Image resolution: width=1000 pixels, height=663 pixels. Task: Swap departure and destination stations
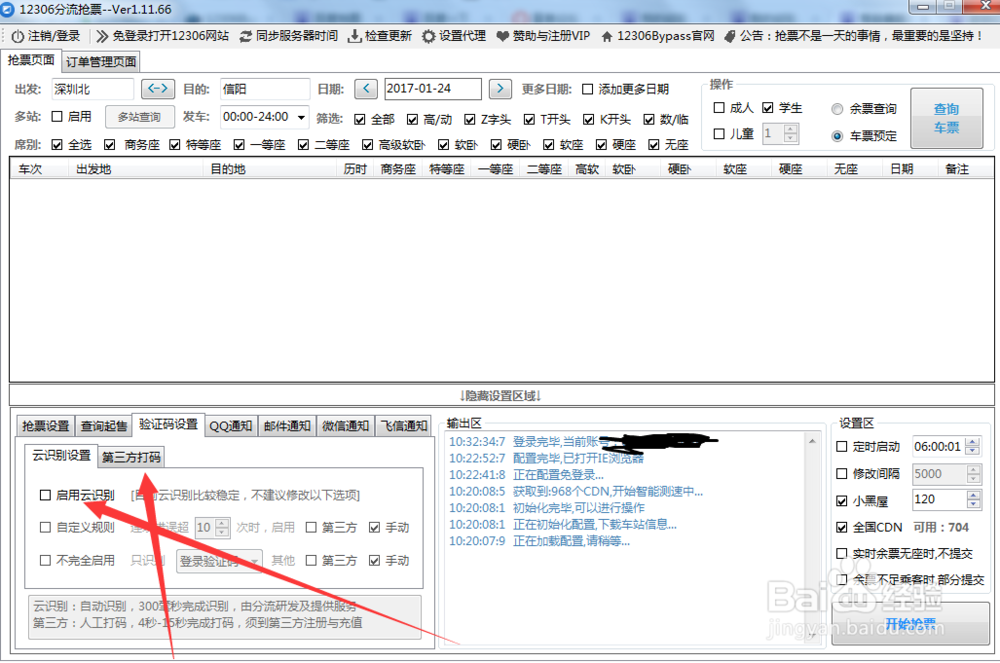click(x=158, y=89)
